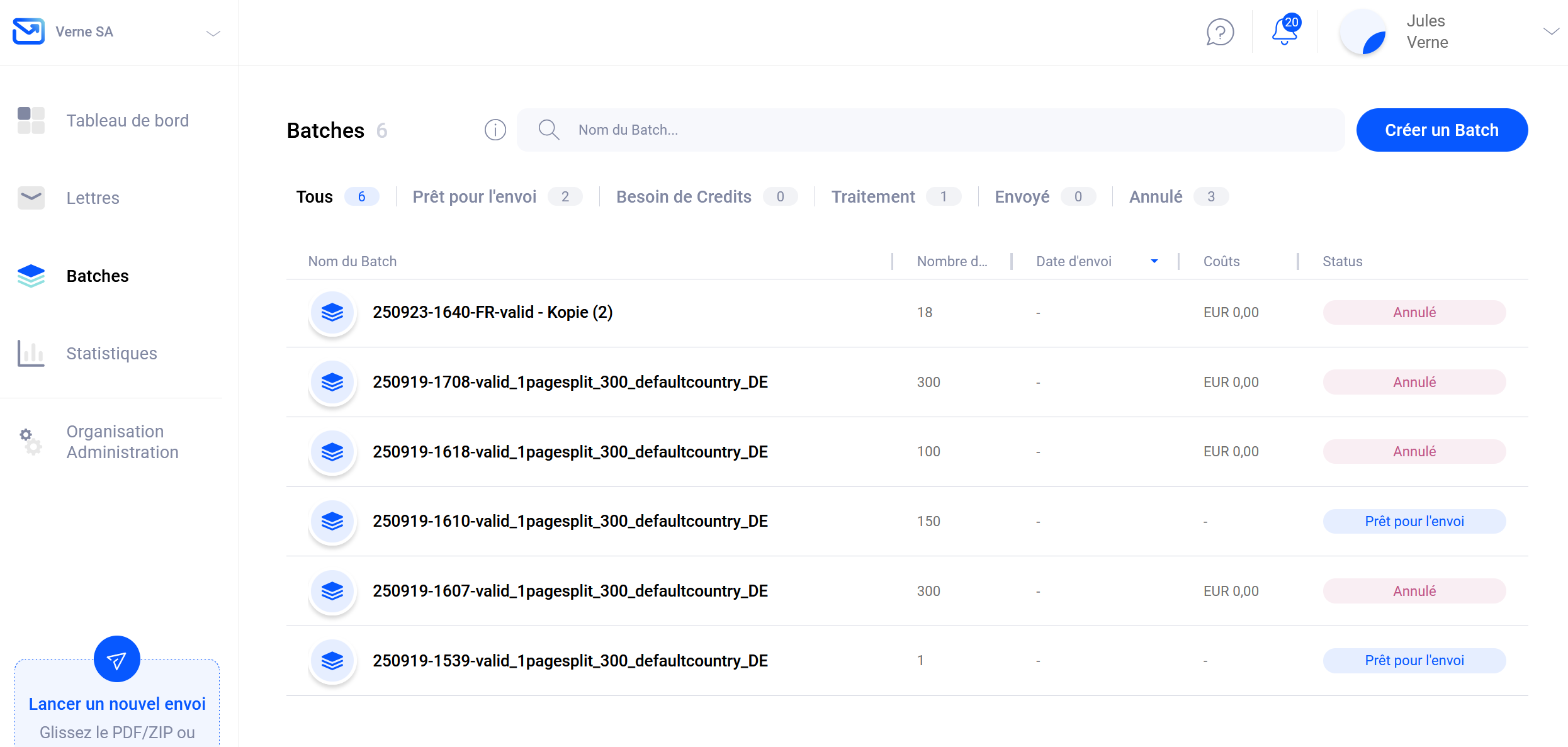The image size is (1568, 747).
Task: Open the Statistiques bar chart icon
Action: click(31, 353)
